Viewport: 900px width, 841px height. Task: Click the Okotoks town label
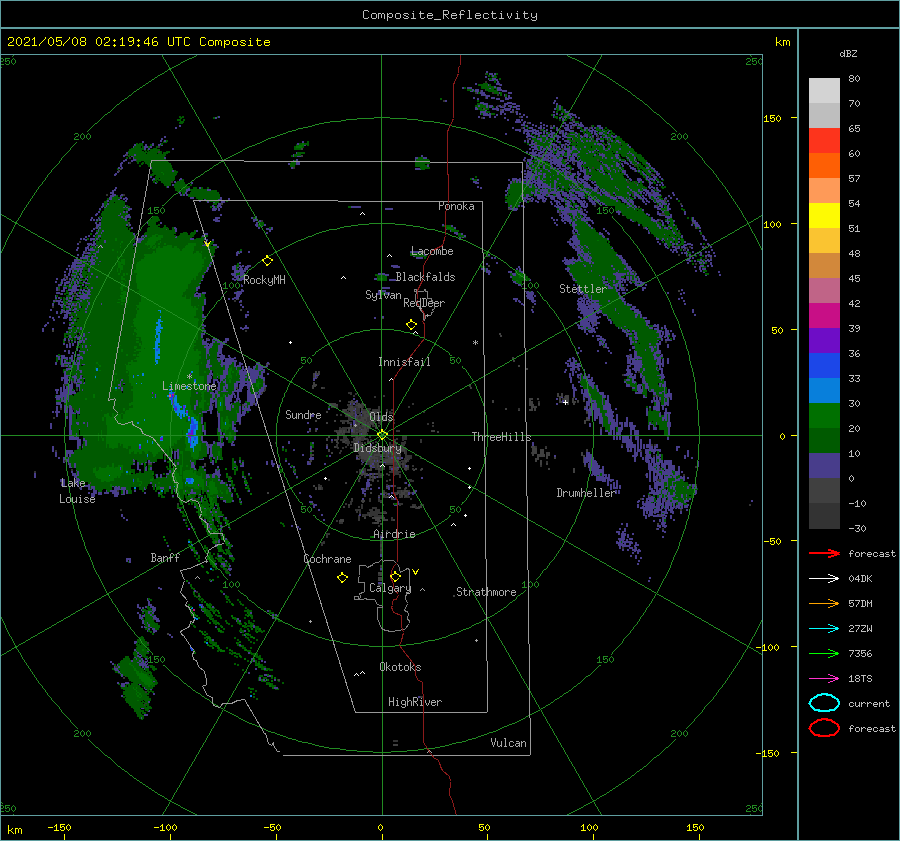click(x=400, y=667)
